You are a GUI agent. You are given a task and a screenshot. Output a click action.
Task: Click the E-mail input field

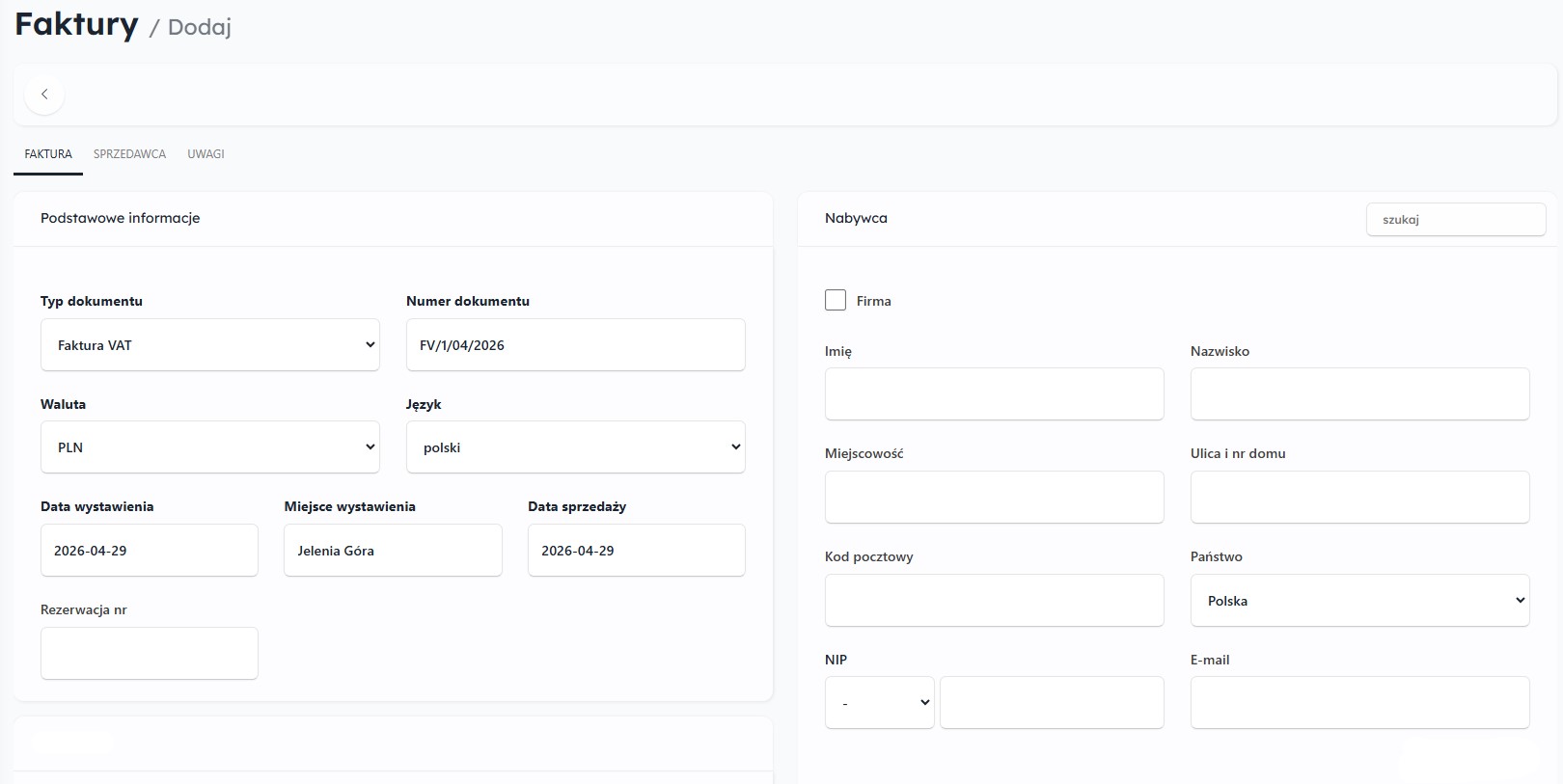[x=1360, y=703]
